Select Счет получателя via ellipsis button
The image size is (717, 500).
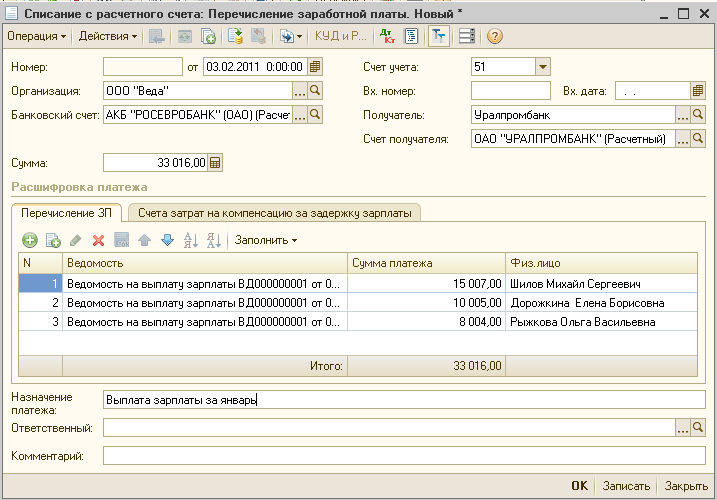coord(683,139)
